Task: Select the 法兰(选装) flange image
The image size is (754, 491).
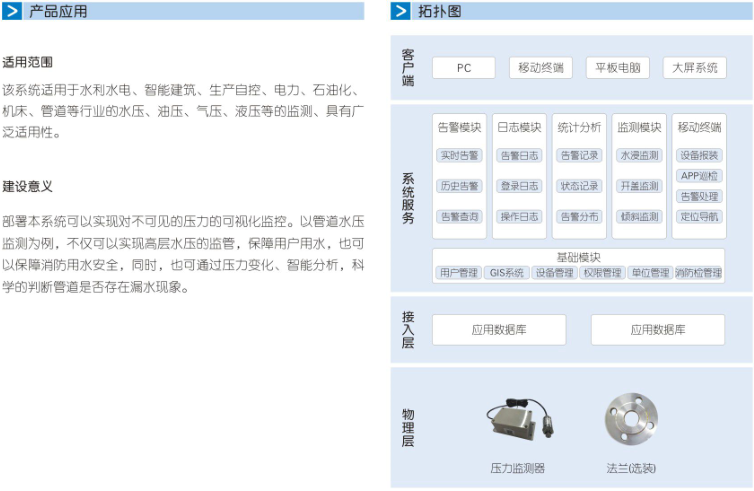Action: point(631,420)
